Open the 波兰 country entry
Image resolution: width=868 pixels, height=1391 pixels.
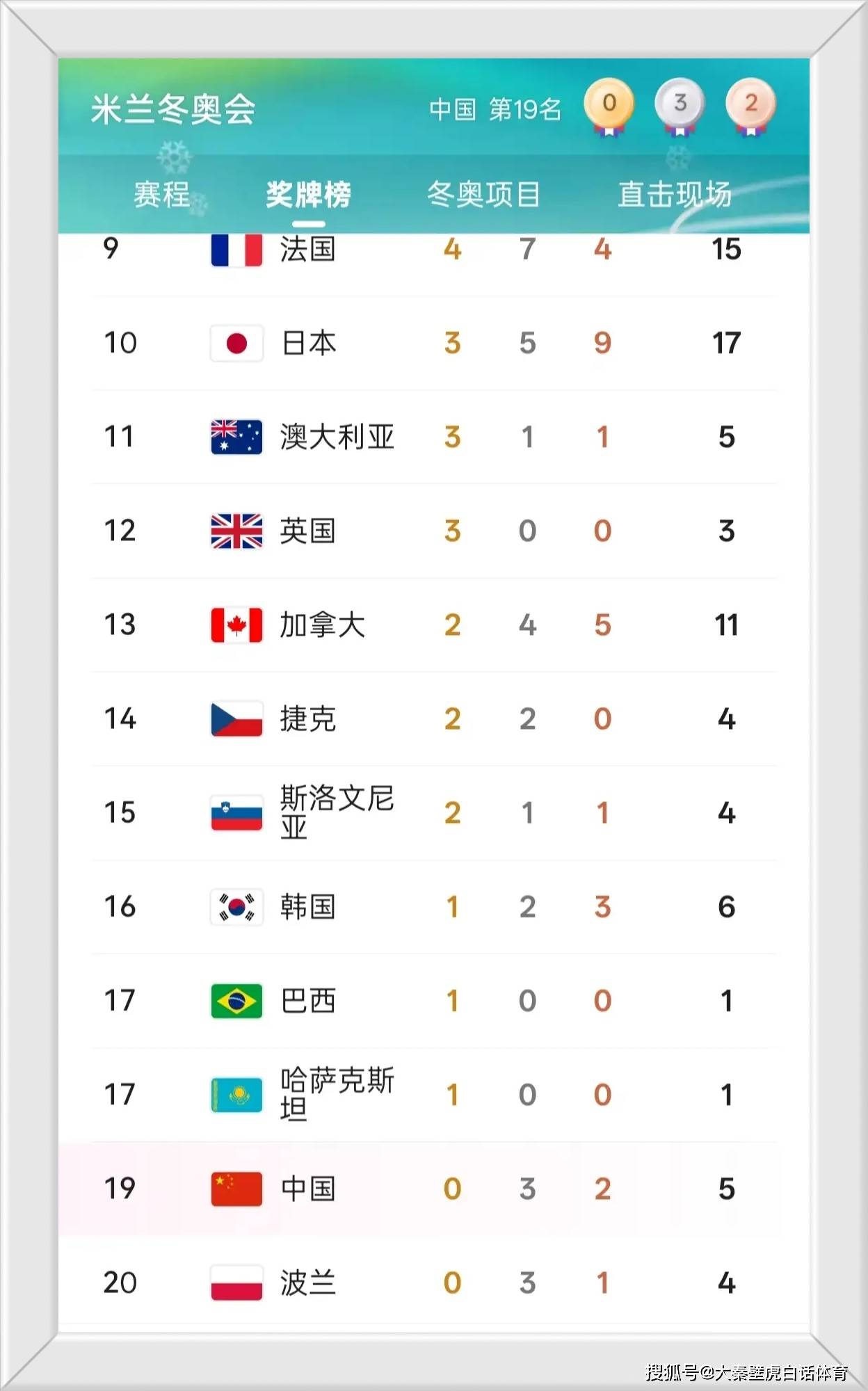307,1283
